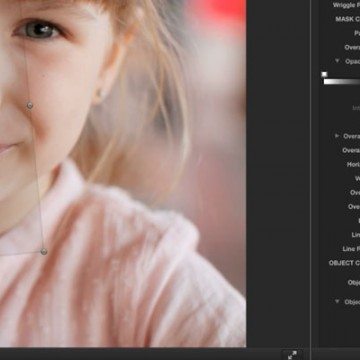The image size is (360, 360).
Task: Expand the collapsed Overa… triangle below the gradient
Action: [x=337, y=136]
